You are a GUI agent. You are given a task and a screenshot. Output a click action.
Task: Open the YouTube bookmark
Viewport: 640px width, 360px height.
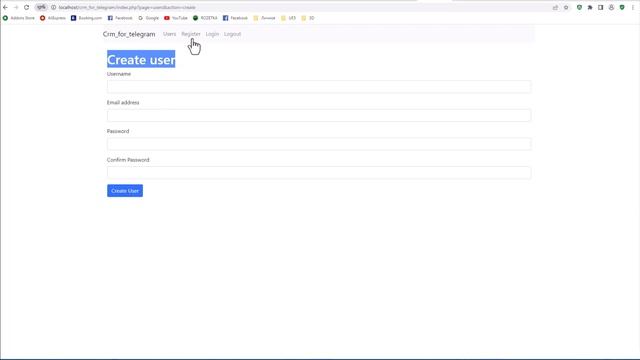tap(176, 18)
